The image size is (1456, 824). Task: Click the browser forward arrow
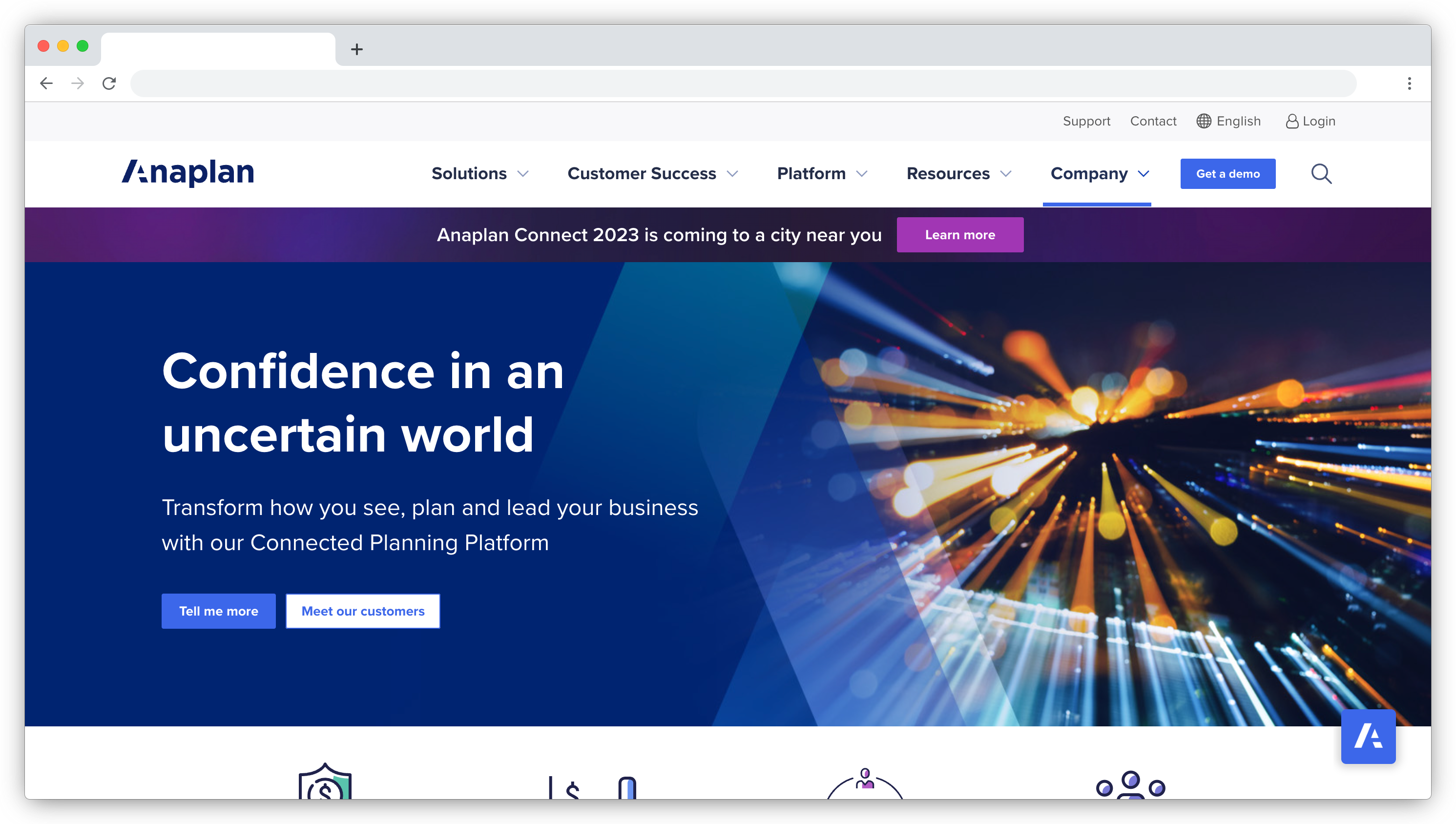(78, 84)
